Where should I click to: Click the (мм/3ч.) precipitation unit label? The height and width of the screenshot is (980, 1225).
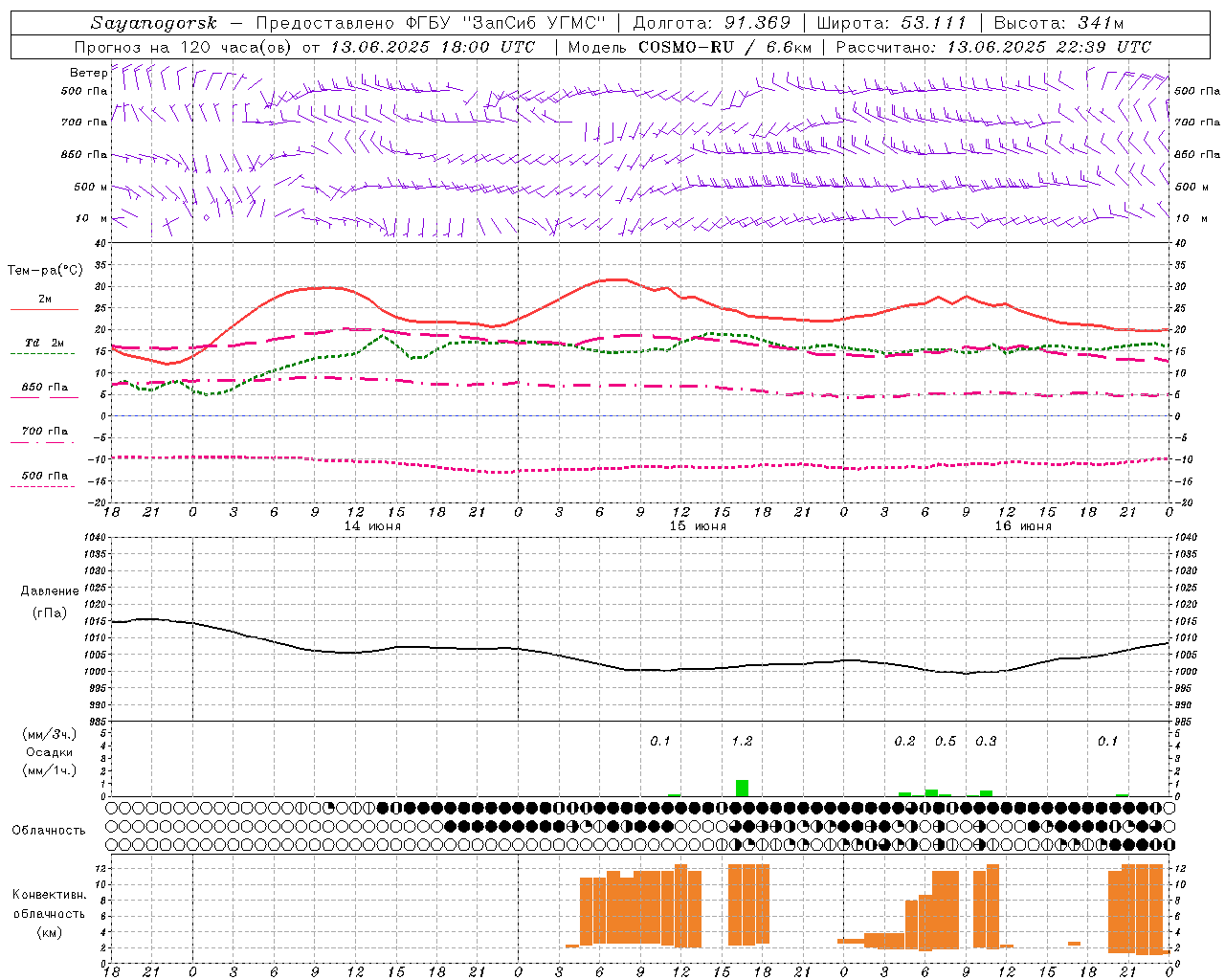(x=50, y=734)
